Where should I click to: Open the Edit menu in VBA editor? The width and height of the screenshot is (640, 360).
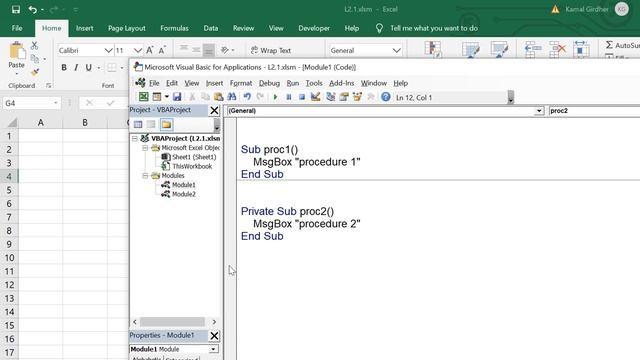[x=172, y=83]
